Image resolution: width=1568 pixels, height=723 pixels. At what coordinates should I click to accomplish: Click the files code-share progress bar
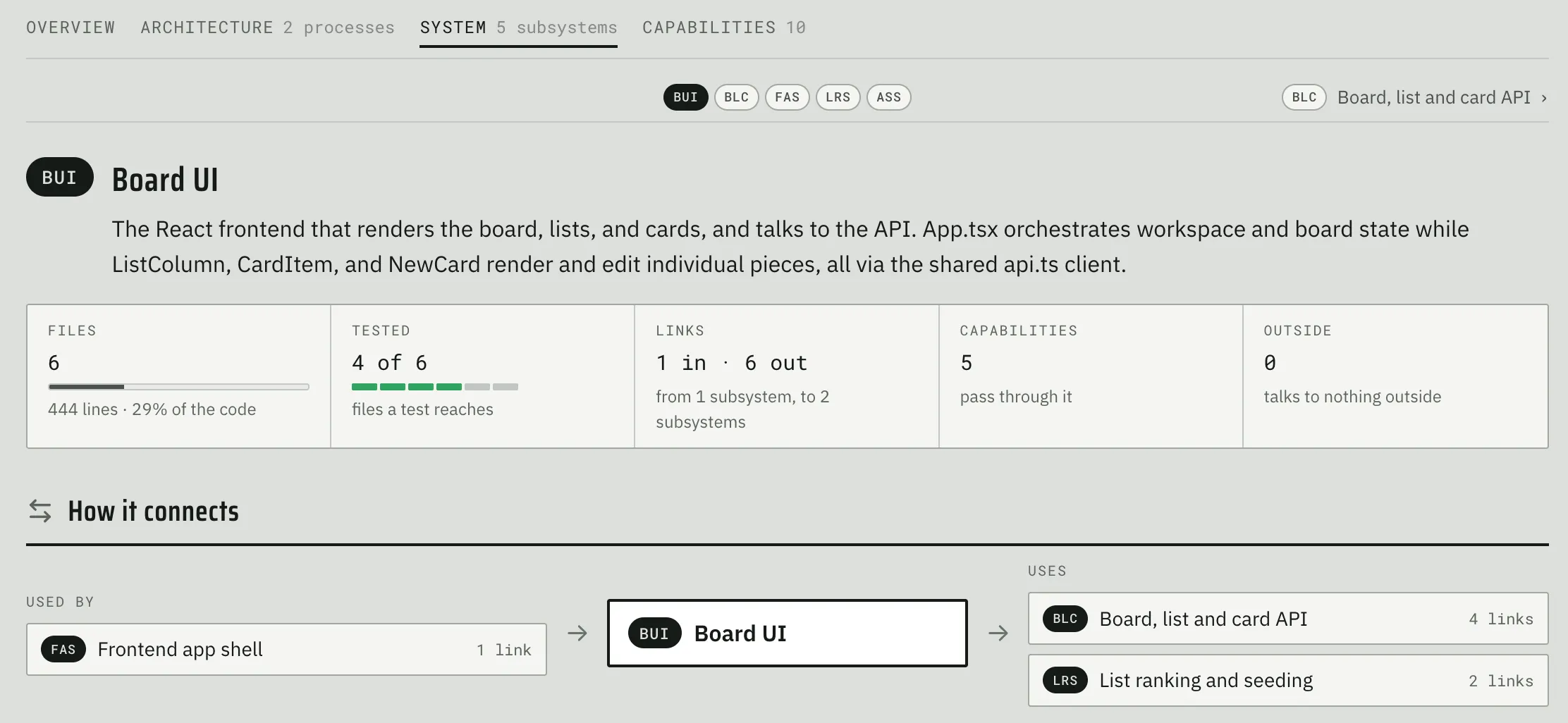click(x=178, y=387)
